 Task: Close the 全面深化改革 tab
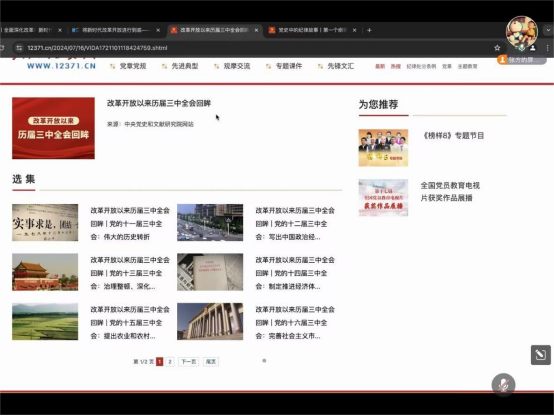[x=60, y=30]
